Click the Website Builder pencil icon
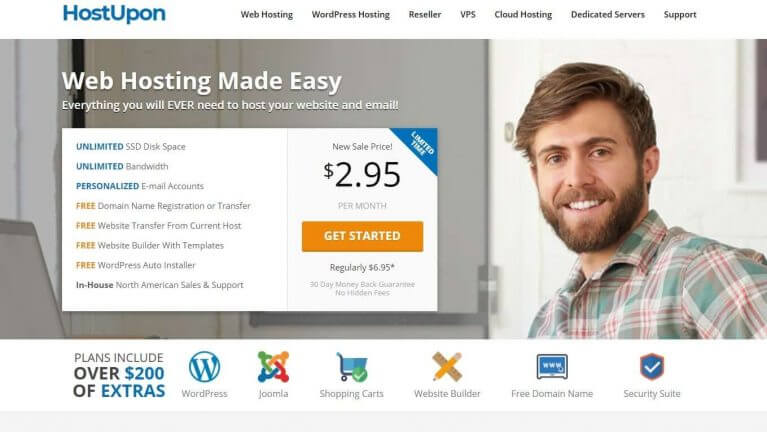 (447, 366)
